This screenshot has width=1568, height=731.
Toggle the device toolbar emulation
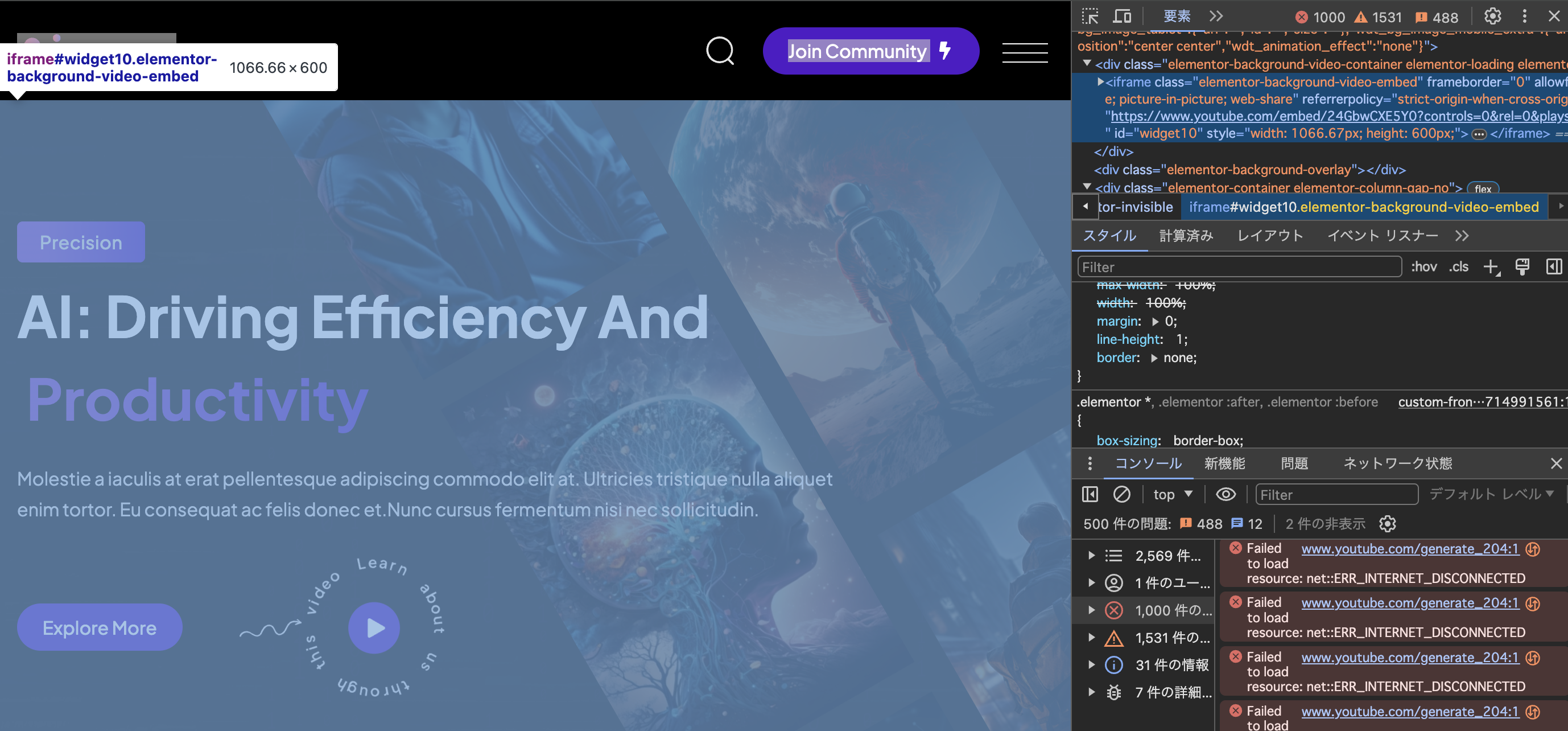[1122, 17]
